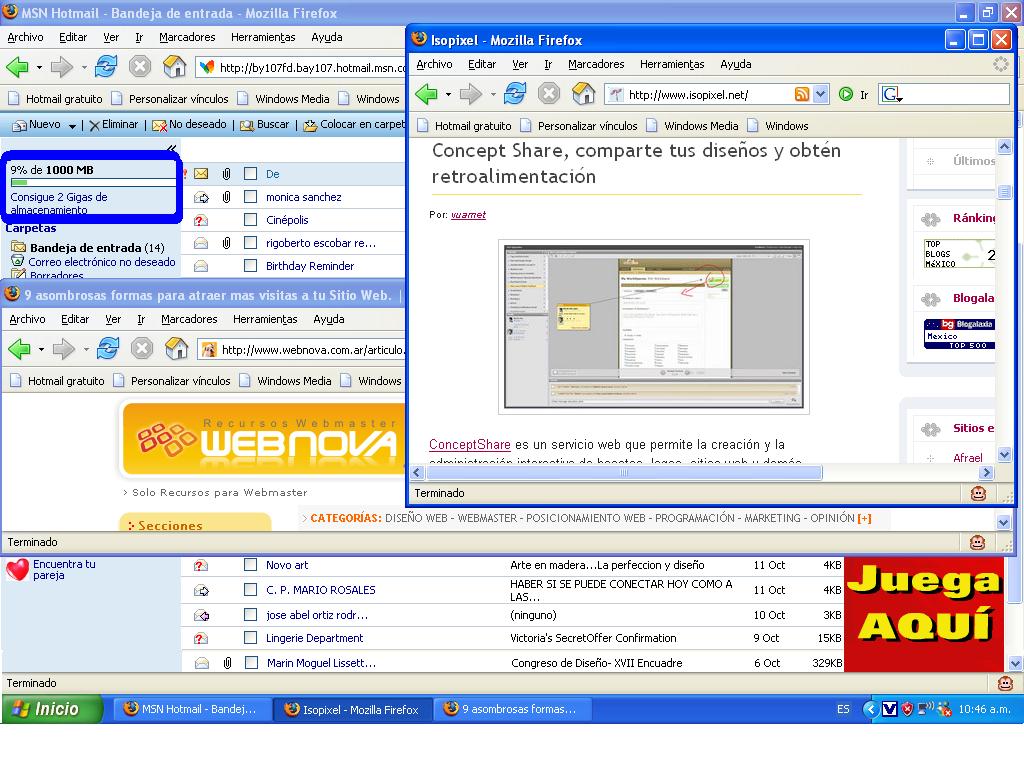
Task: Click the red shield icon in system tray
Action: coord(907,709)
